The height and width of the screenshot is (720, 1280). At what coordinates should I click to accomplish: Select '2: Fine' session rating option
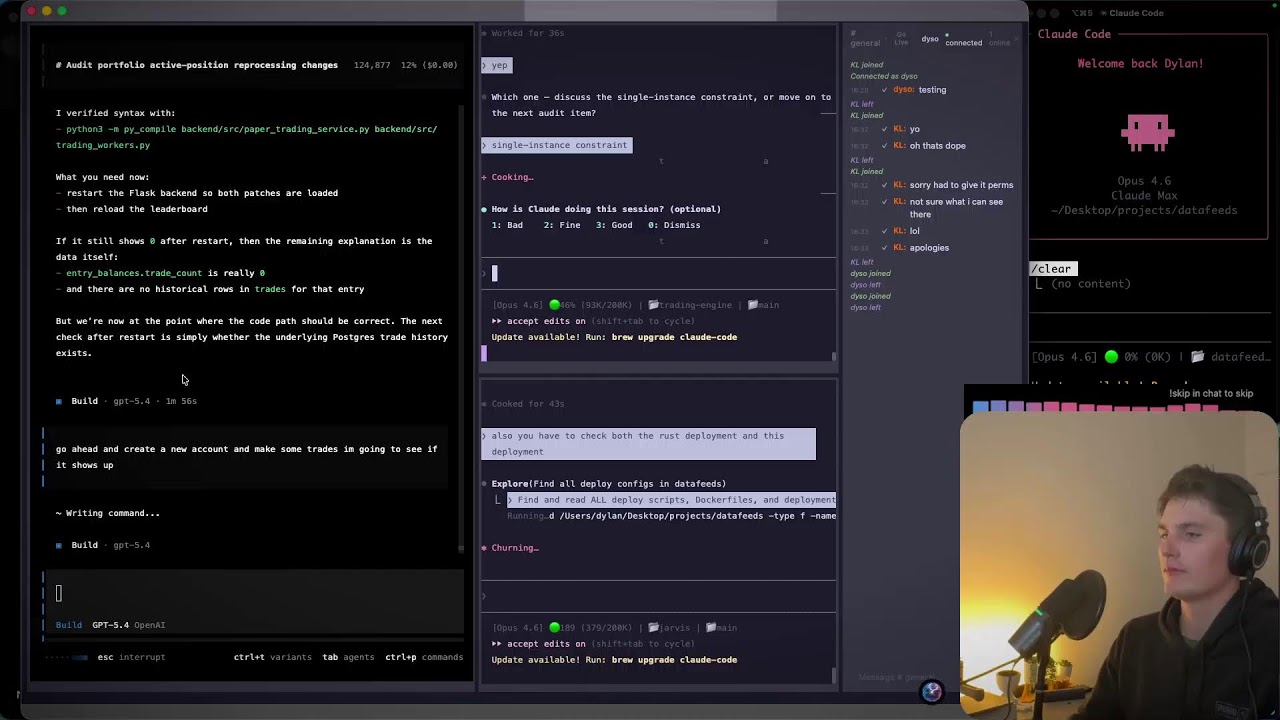point(562,225)
